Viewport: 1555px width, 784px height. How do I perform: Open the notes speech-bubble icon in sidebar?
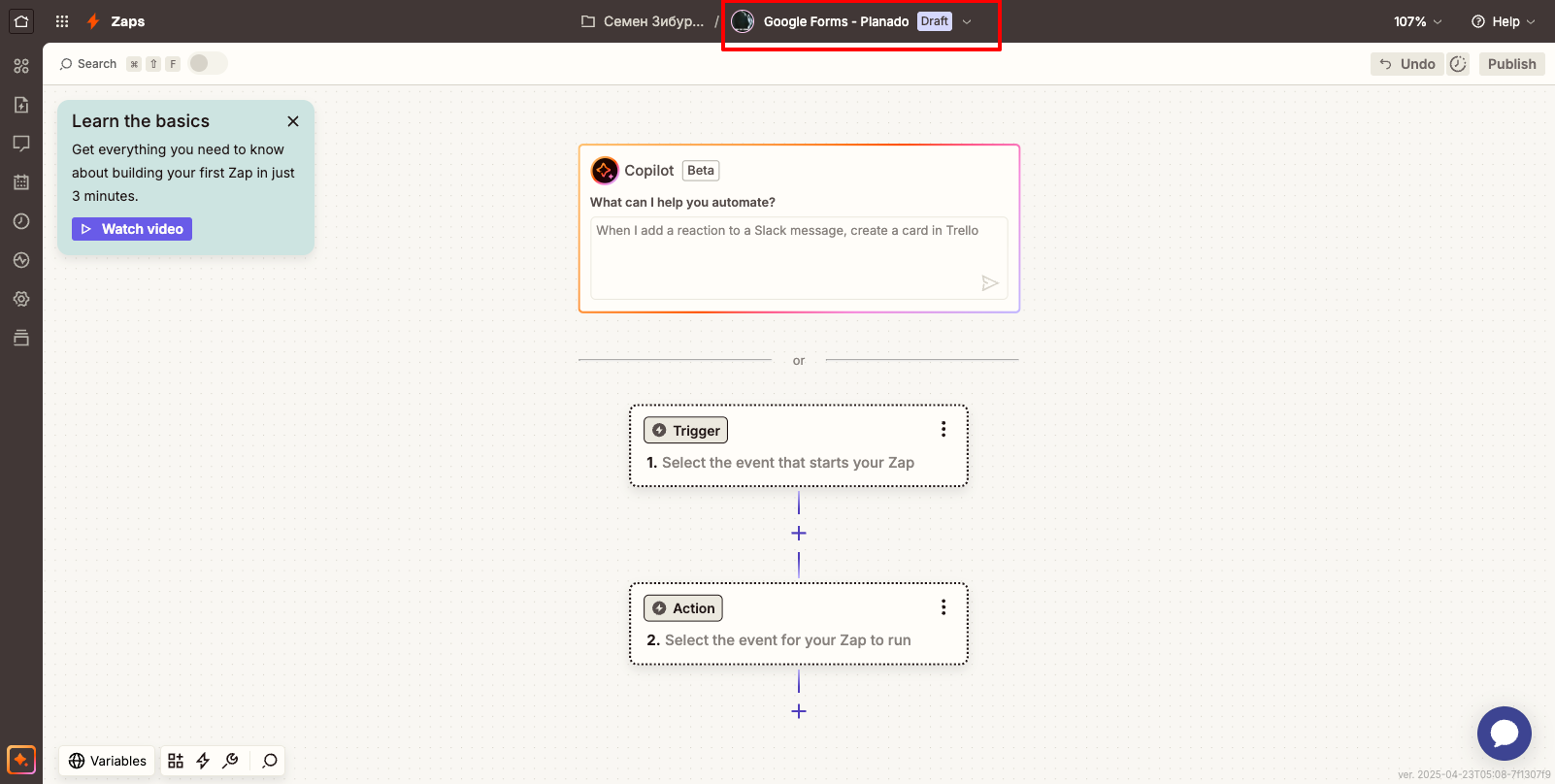click(x=21, y=144)
